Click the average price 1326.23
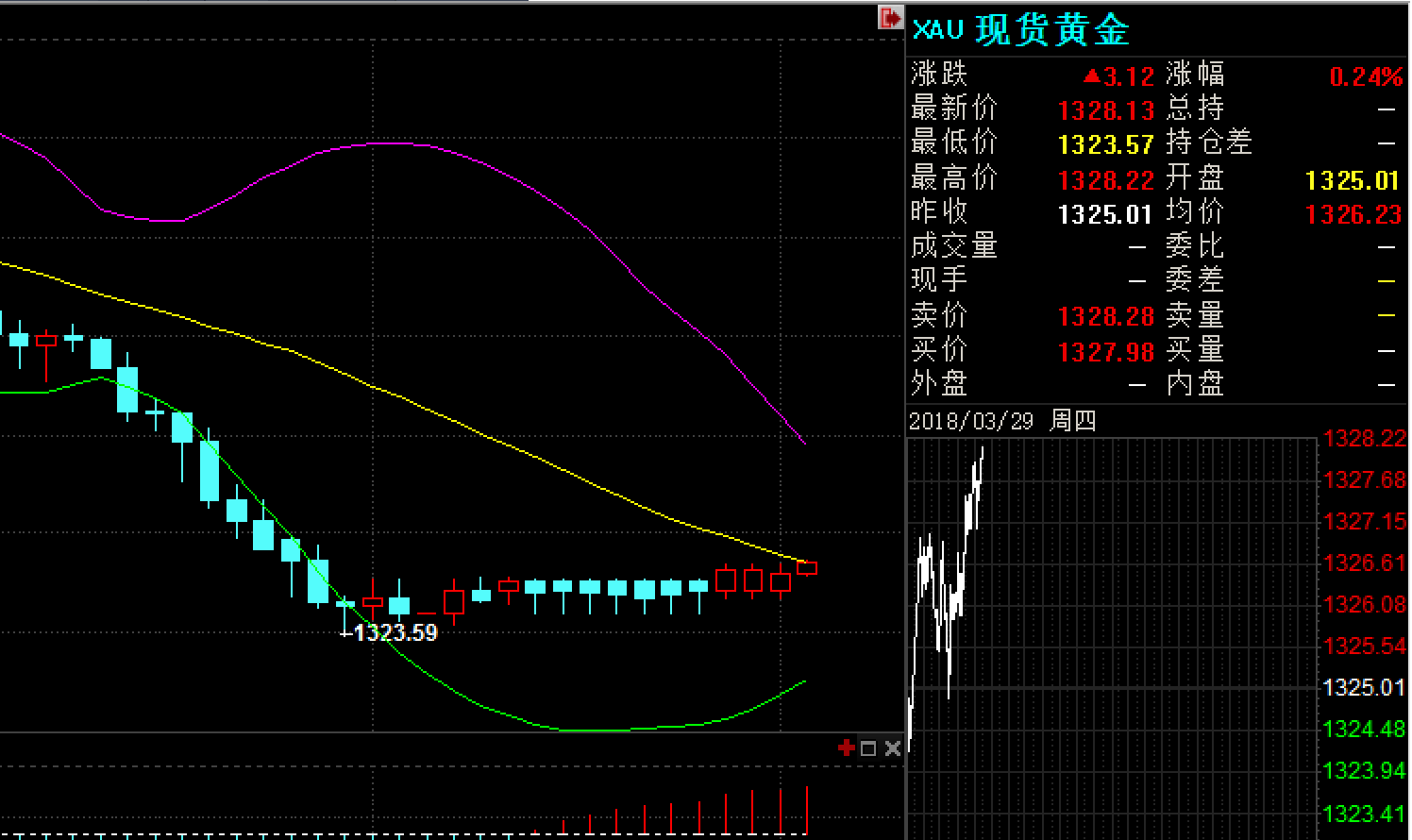 tap(1353, 215)
